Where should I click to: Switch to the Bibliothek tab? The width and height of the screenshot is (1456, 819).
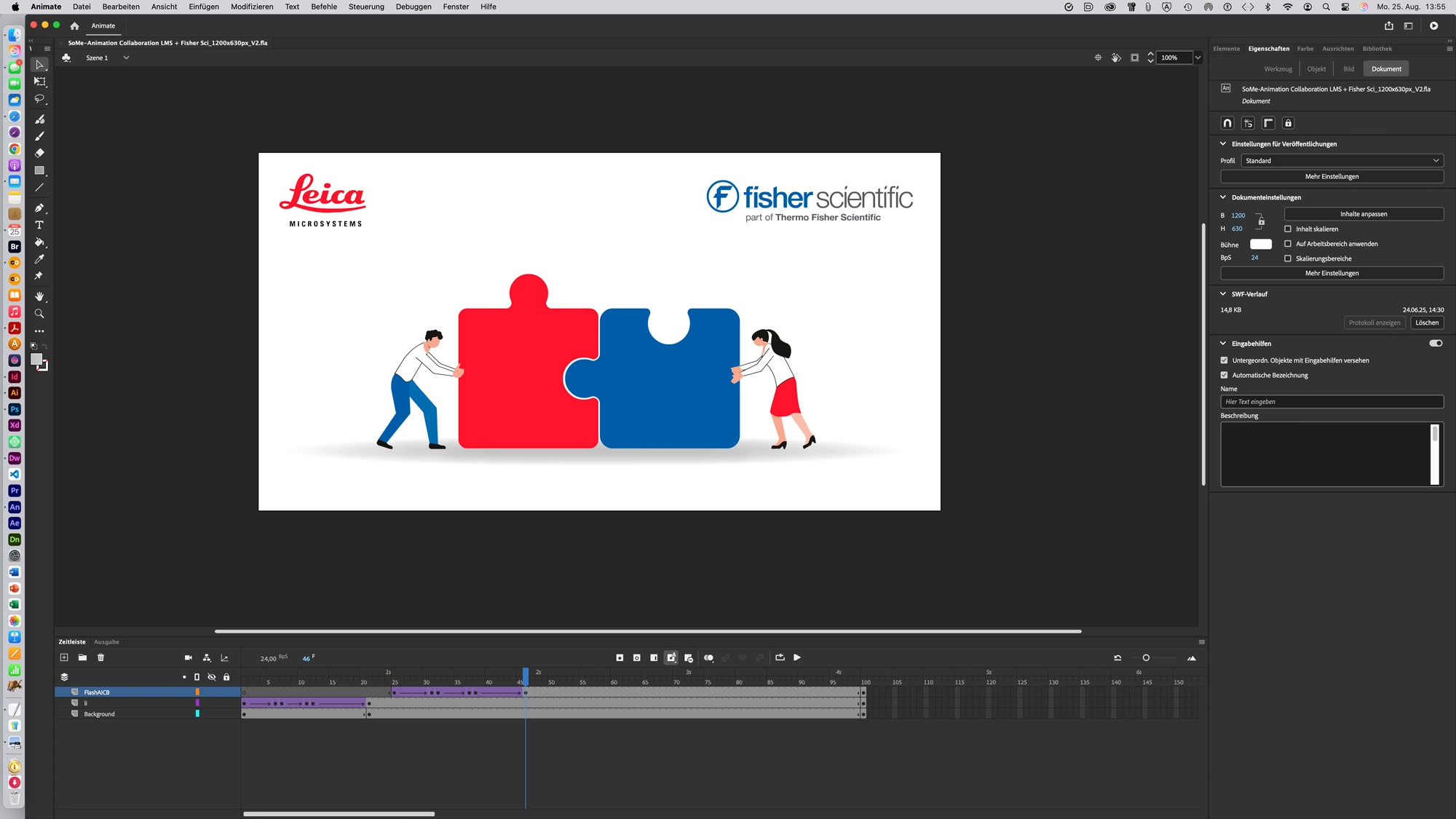point(1377,48)
